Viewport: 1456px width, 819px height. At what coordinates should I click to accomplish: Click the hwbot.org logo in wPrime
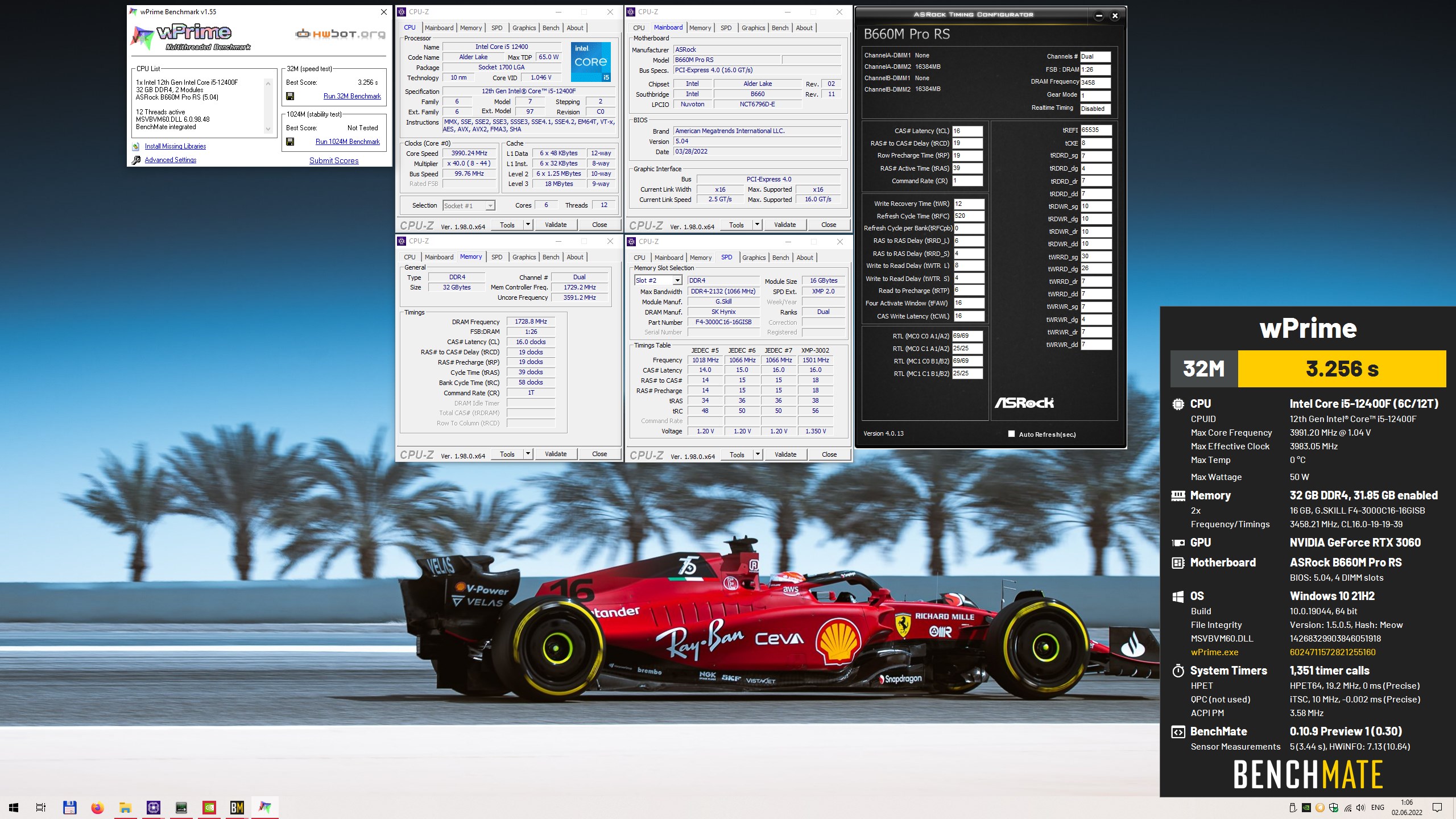pyautogui.click(x=340, y=34)
